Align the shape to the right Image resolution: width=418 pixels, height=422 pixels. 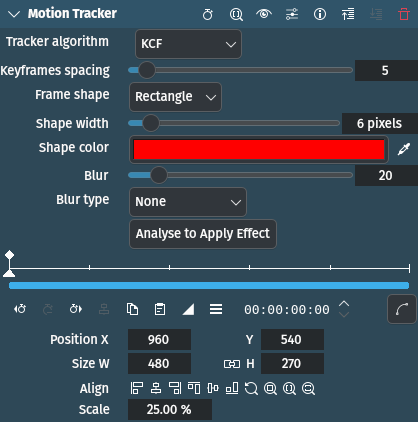175,388
